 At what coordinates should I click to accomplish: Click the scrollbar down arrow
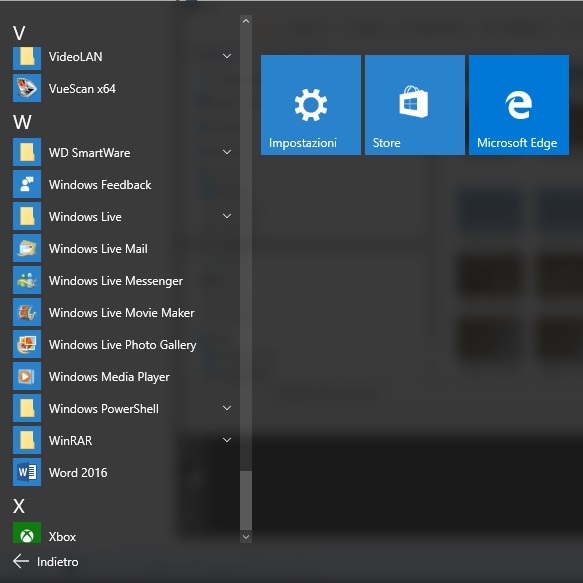pos(246,536)
